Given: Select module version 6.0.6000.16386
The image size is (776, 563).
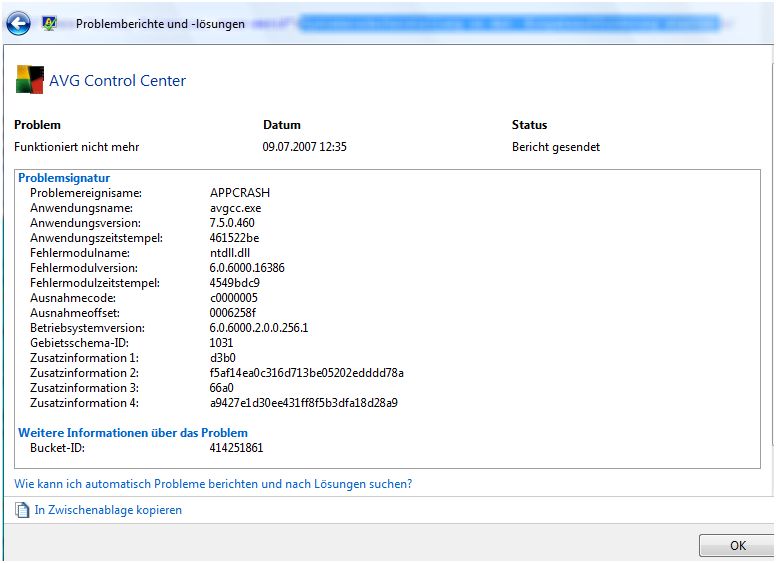Looking at the screenshot, I should 247,268.
